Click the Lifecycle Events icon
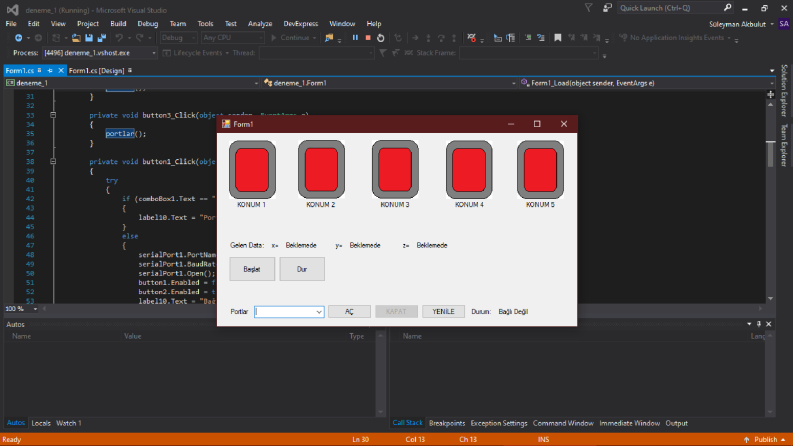The width and height of the screenshot is (793, 446). click(x=167, y=53)
